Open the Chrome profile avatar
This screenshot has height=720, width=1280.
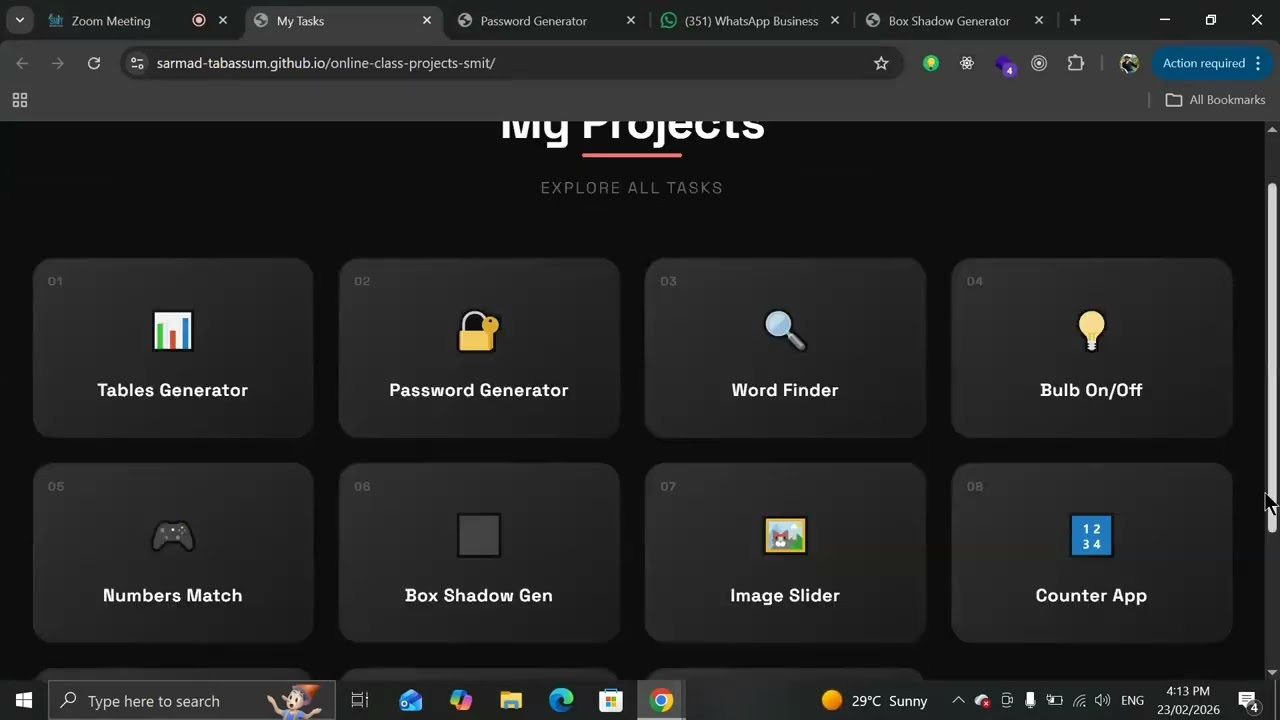coord(1129,63)
